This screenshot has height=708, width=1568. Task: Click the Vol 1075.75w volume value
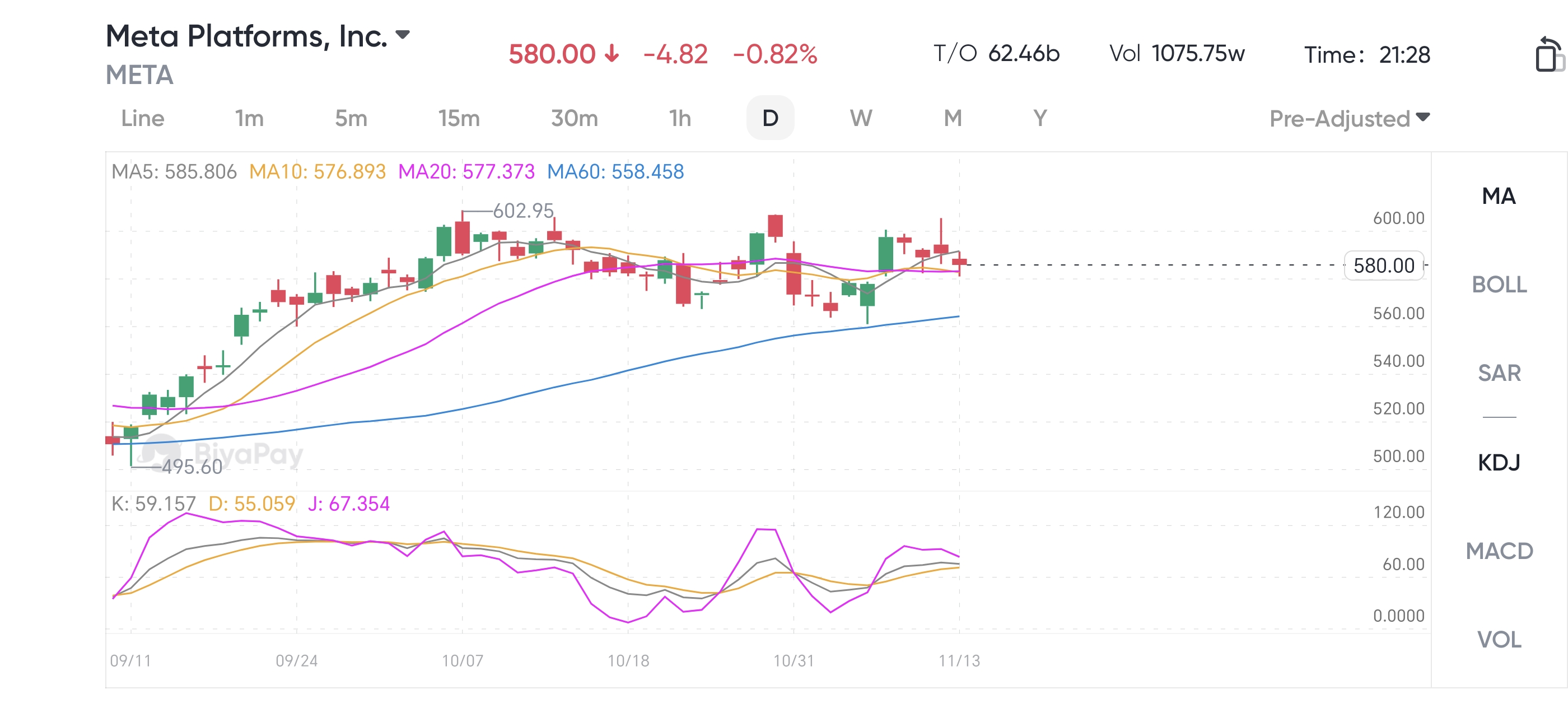pyautogui.click(x=1177, y=54)
